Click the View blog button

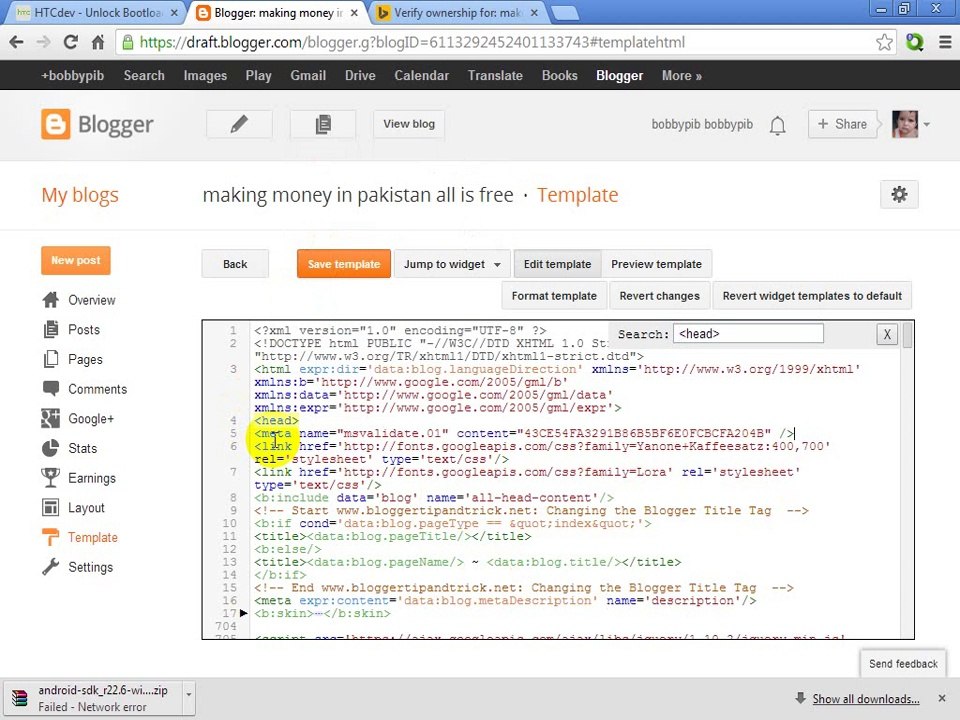click(409, 124)
